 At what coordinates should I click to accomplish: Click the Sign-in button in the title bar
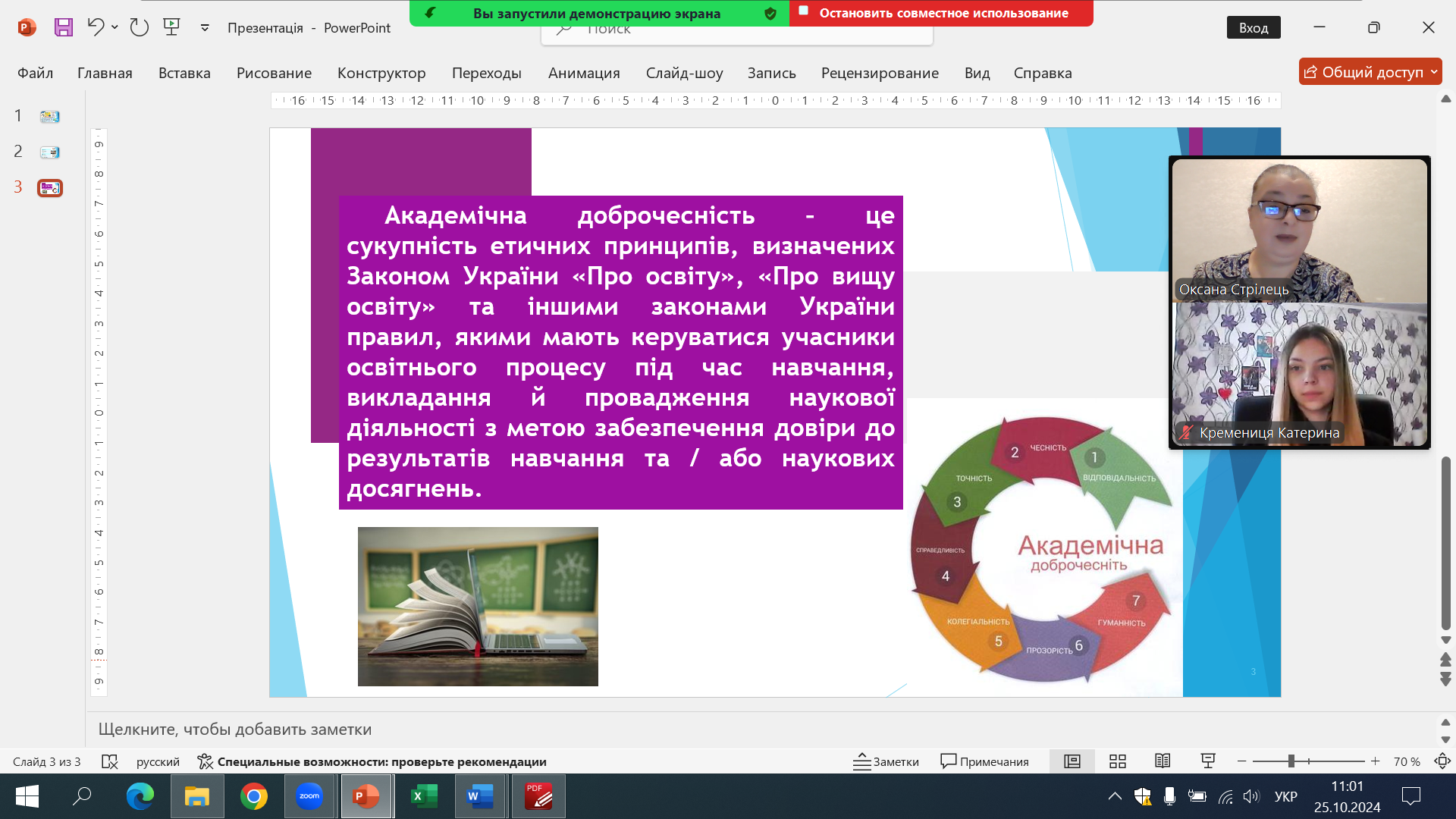1253,27
